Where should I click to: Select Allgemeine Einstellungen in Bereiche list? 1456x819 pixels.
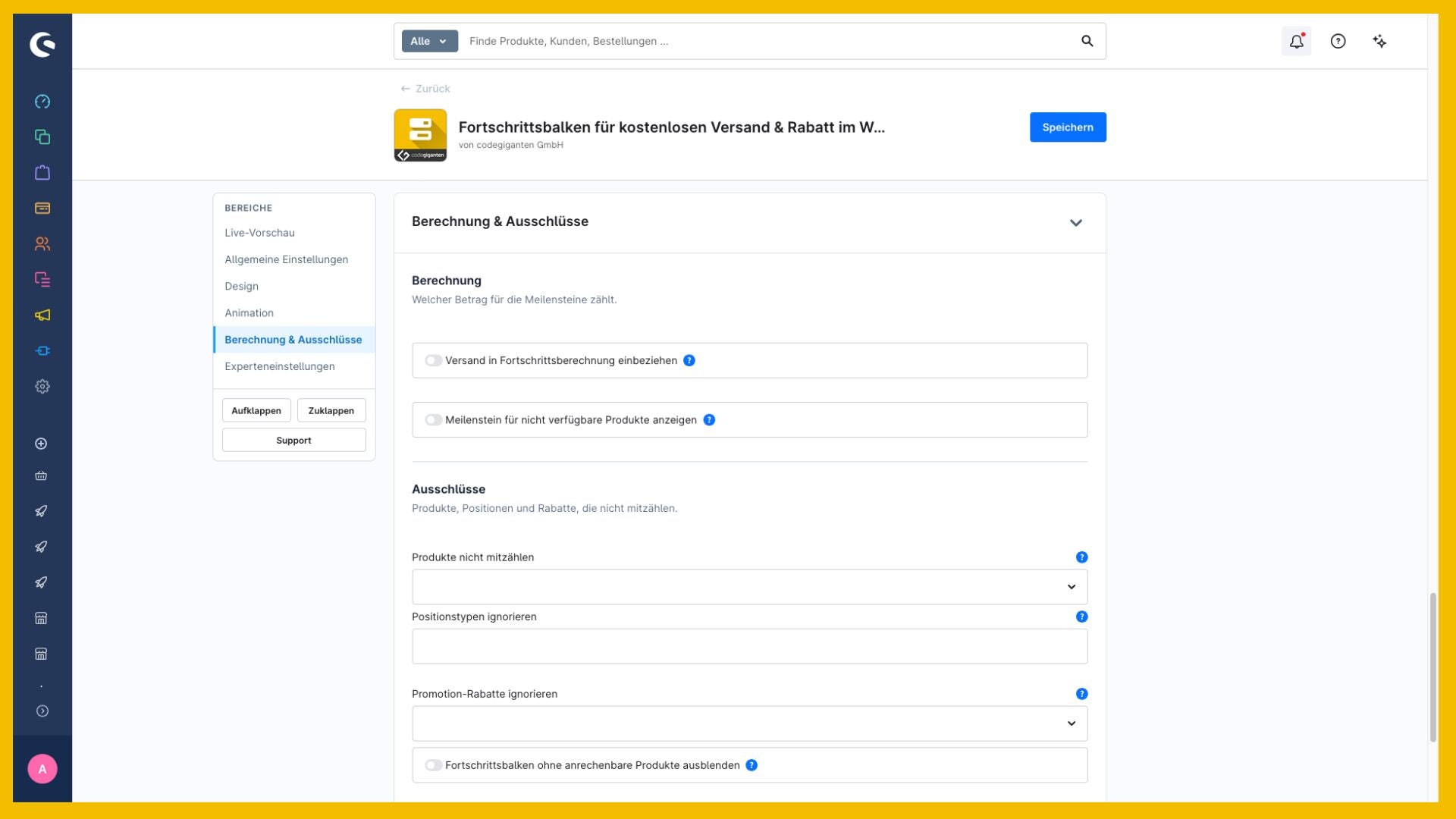pos(287,259)
